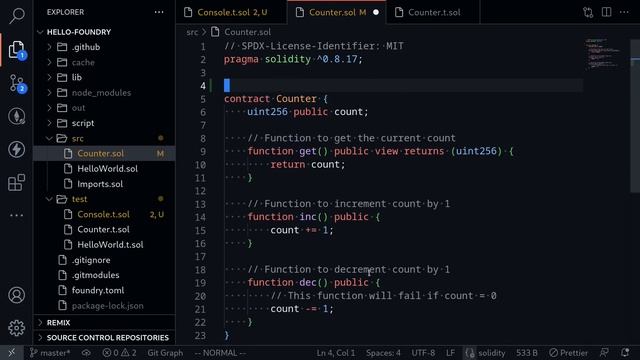Open package-lock.json file
640x360 pixels.
104,305
